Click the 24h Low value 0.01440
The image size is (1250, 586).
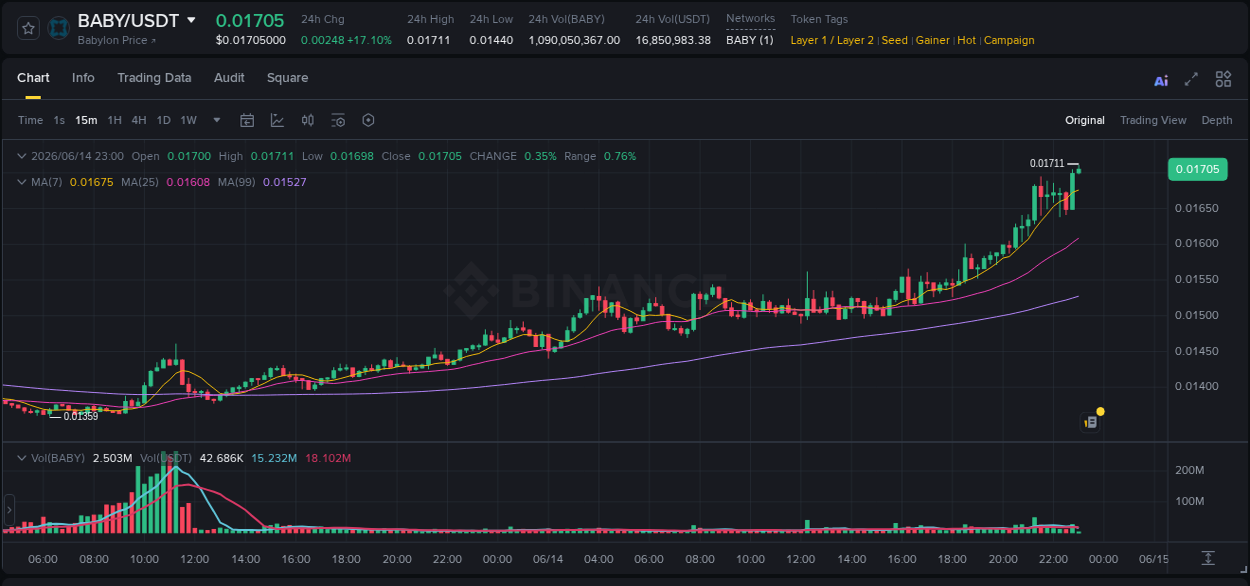click(491, 40)
